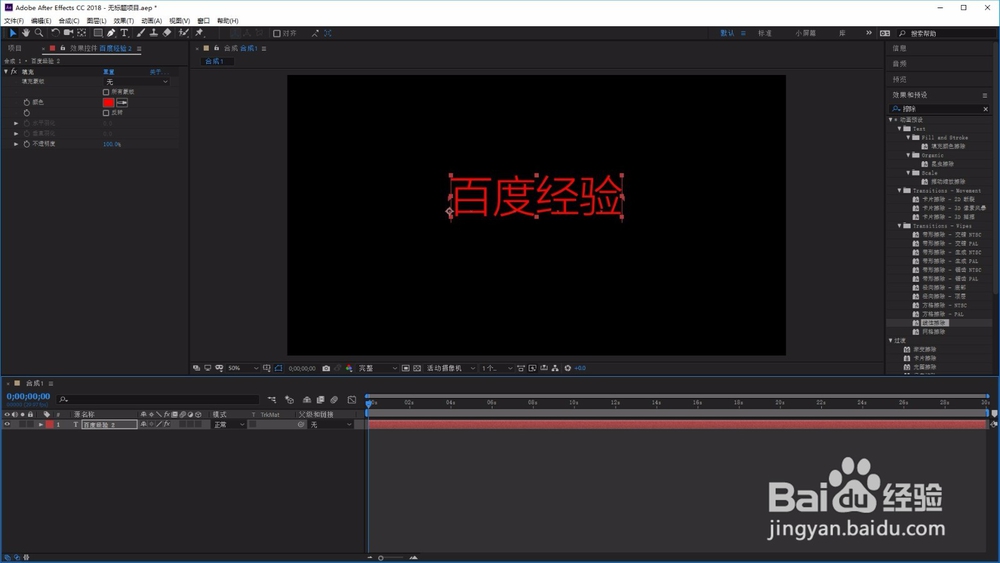Select the Pan Behind anchor point tool
This screenshot has height=563, width=1000.
pyautogui.click(x=82, y=33)
